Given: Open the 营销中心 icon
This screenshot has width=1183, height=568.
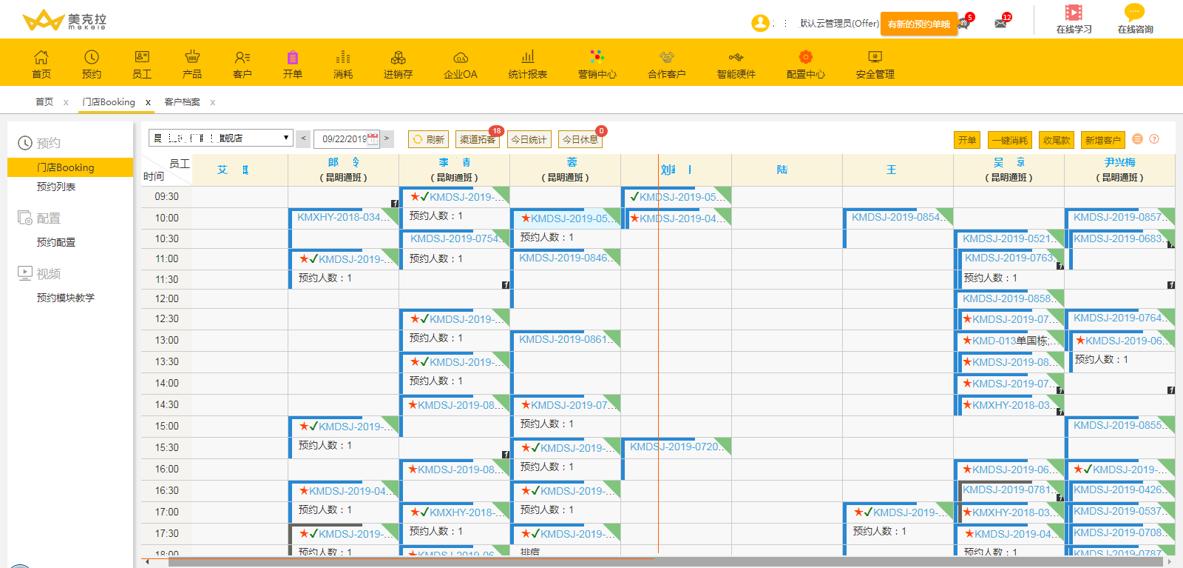Looking at the screenshot, I should click(x=597, y=58).
